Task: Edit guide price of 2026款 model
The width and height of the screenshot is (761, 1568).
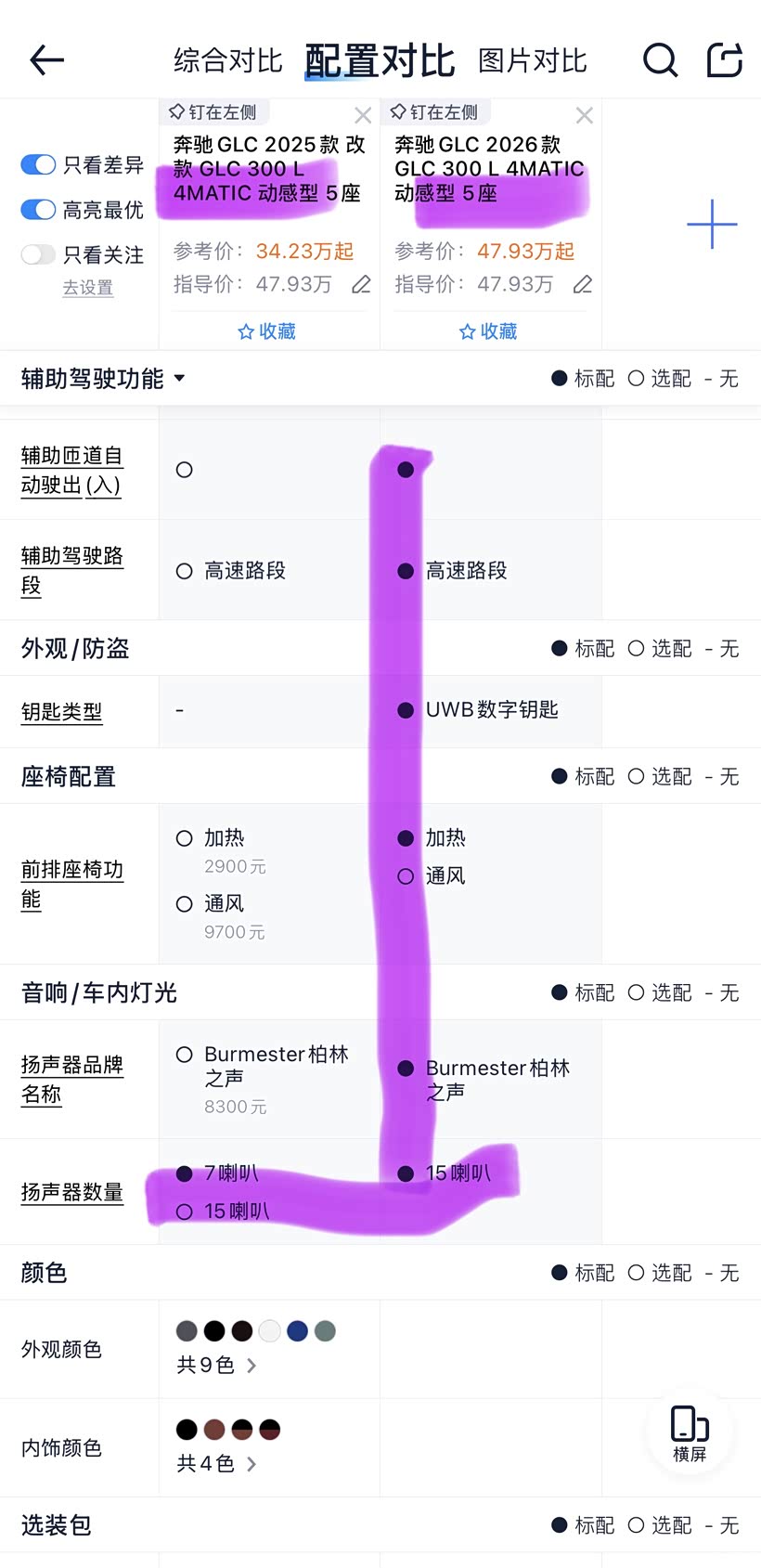Action: pos(583,284)
